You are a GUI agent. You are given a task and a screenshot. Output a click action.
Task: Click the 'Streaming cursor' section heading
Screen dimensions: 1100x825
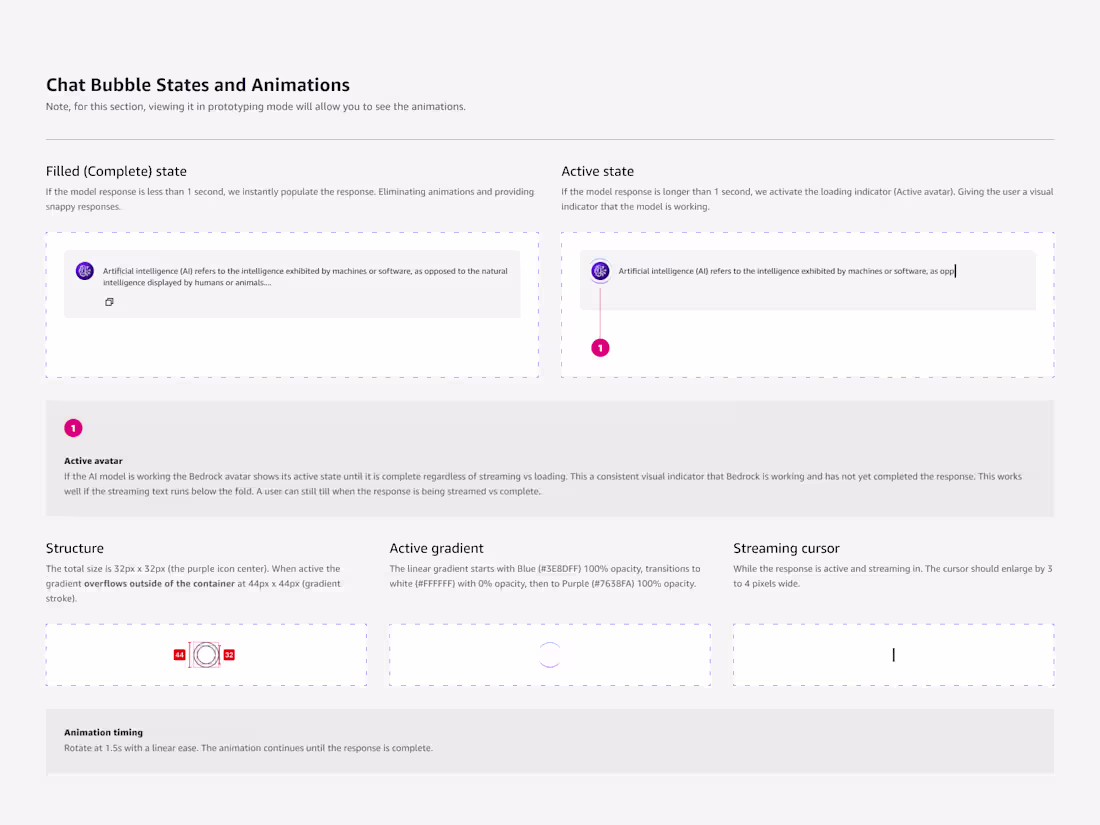tap(786, 548)
